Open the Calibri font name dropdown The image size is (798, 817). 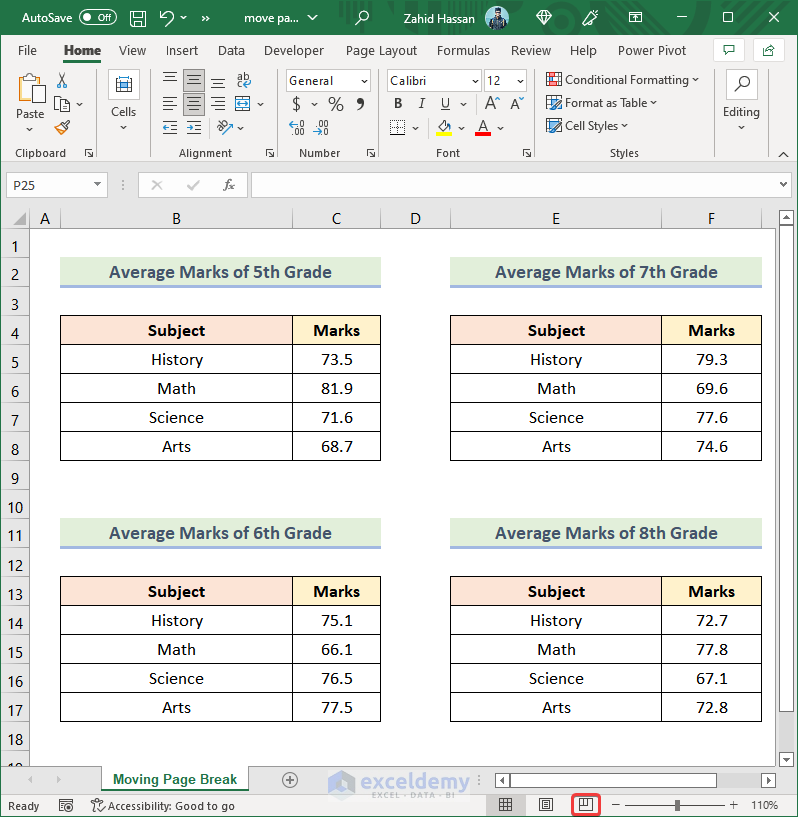point(475,81)
